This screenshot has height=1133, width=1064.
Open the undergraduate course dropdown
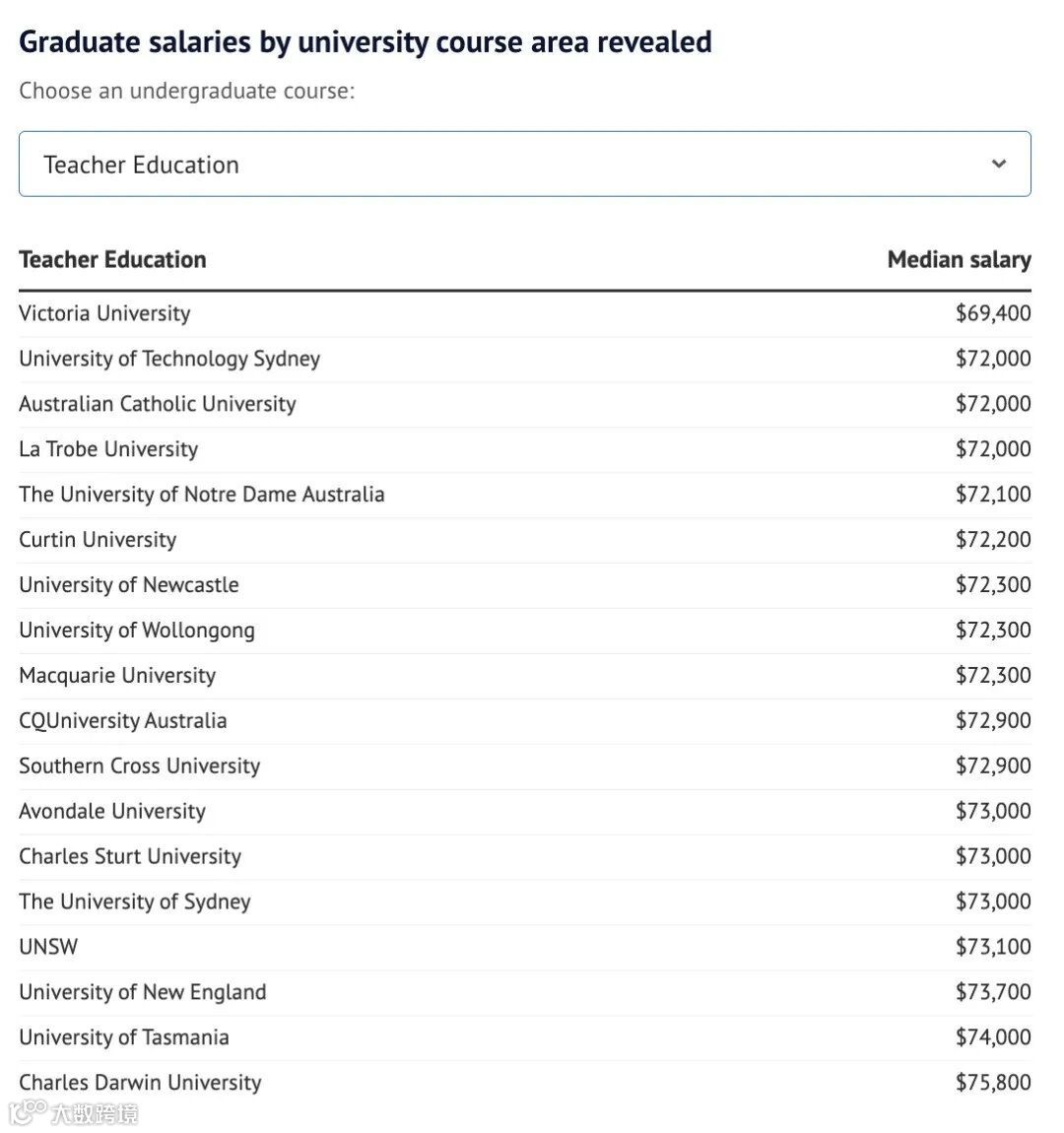[x=524, y=165]
